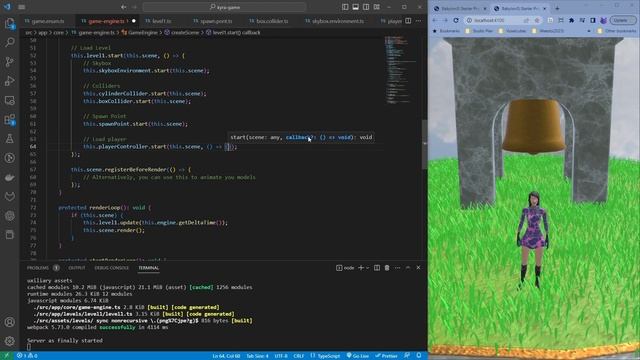The height and width of the screenshot is (360, 640).
Task: Go back with the editor navigation arrow
Action: 124,7
